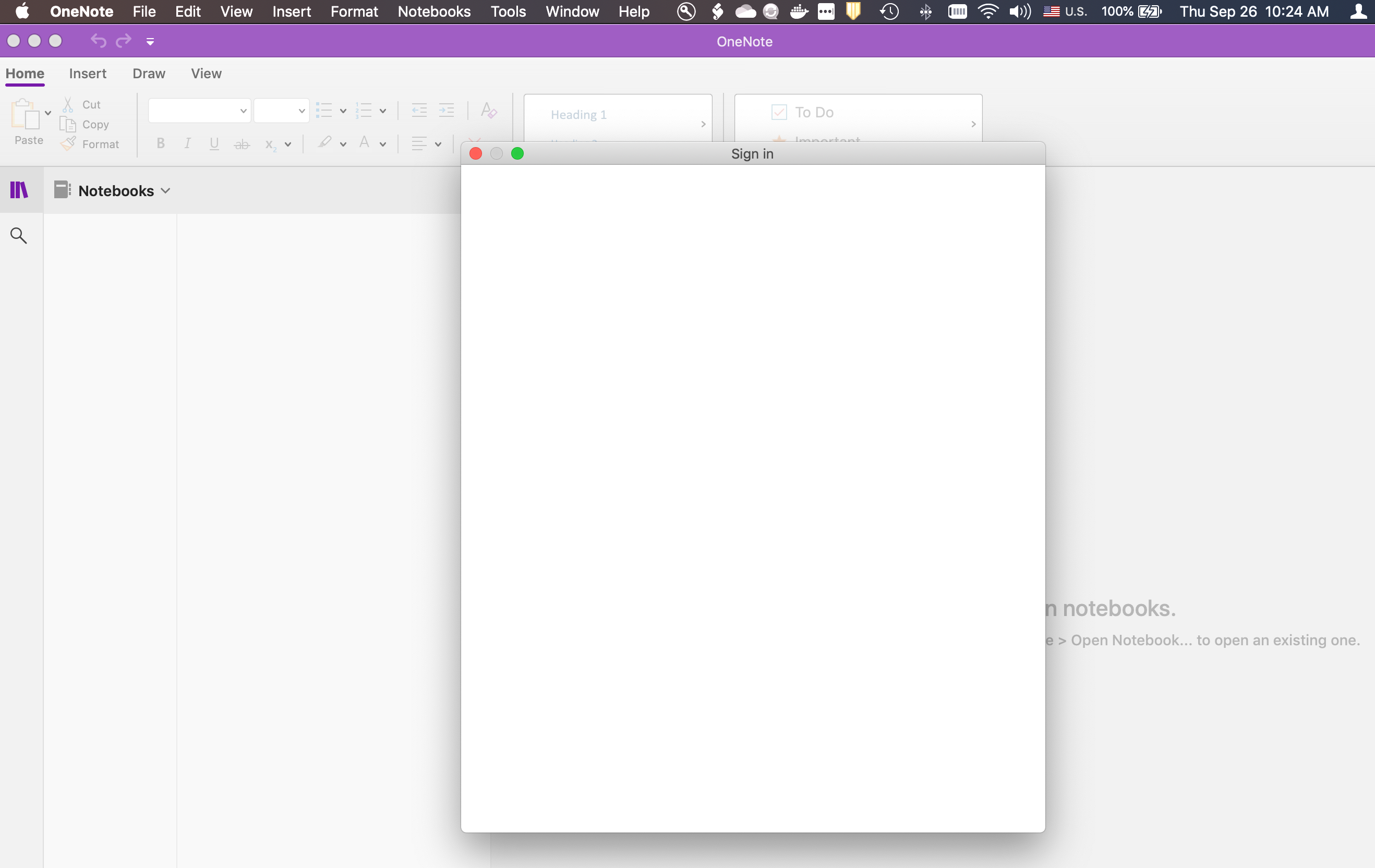Toggle Bold formatting
1375x868 pixels.
click(161, 143)
